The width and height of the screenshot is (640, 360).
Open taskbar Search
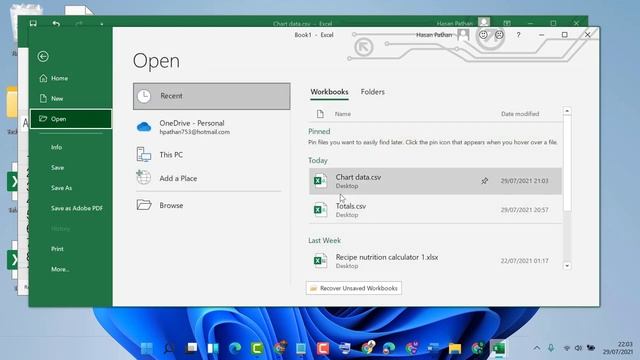(169, 348)
